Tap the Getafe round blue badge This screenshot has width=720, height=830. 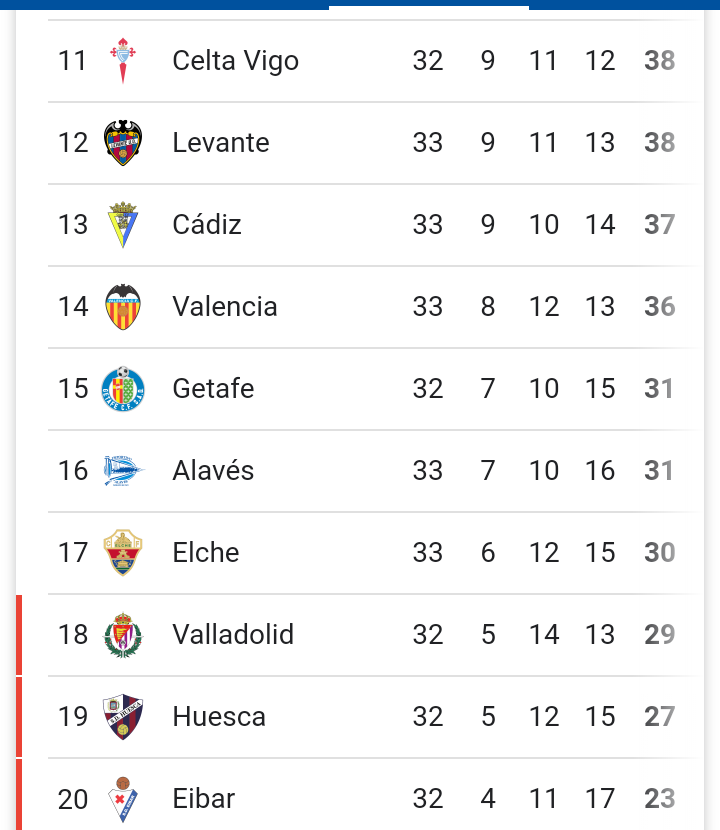[123, 389]
